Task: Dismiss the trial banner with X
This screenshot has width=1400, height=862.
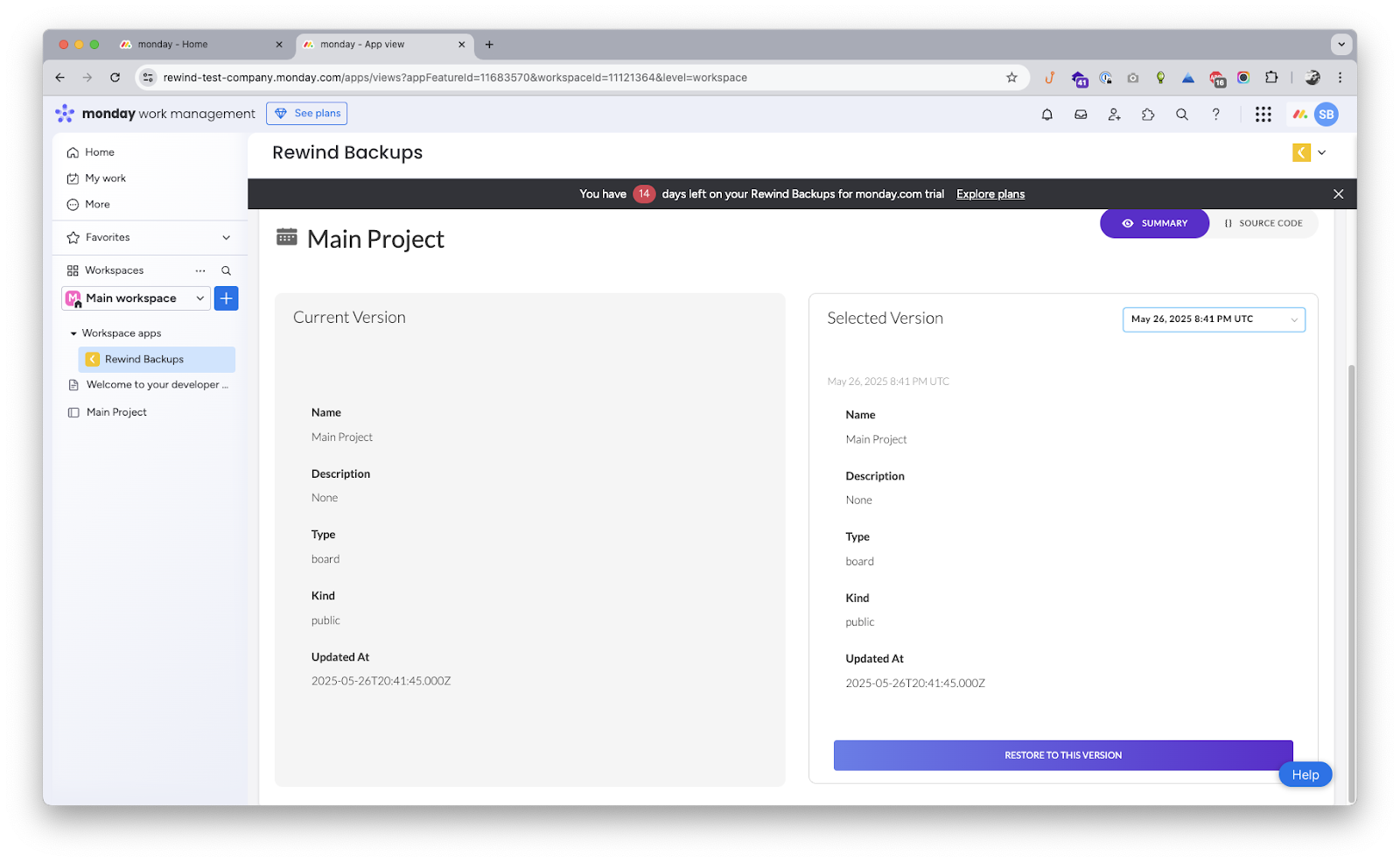Action: (1338, 194)
